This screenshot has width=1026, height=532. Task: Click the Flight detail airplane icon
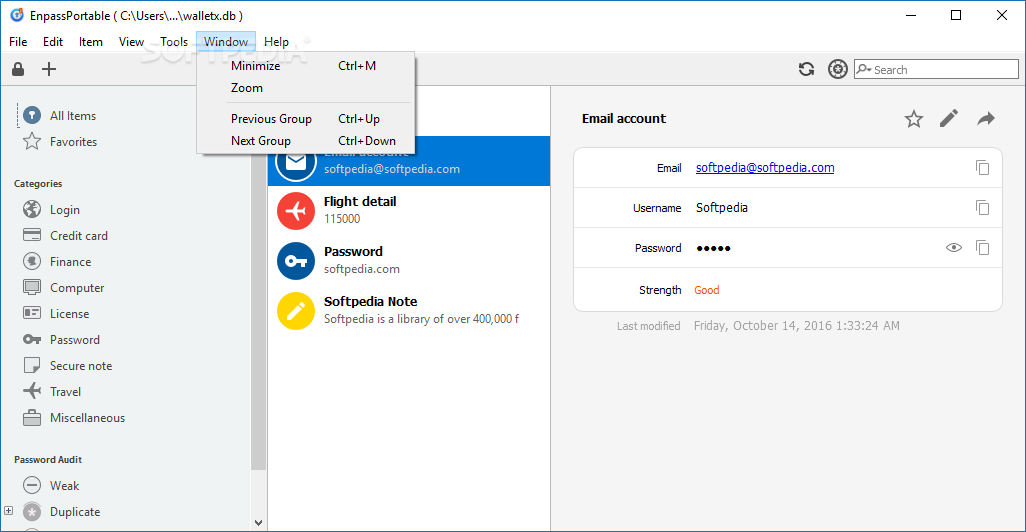pyautogui.click(x=296, y=211)
